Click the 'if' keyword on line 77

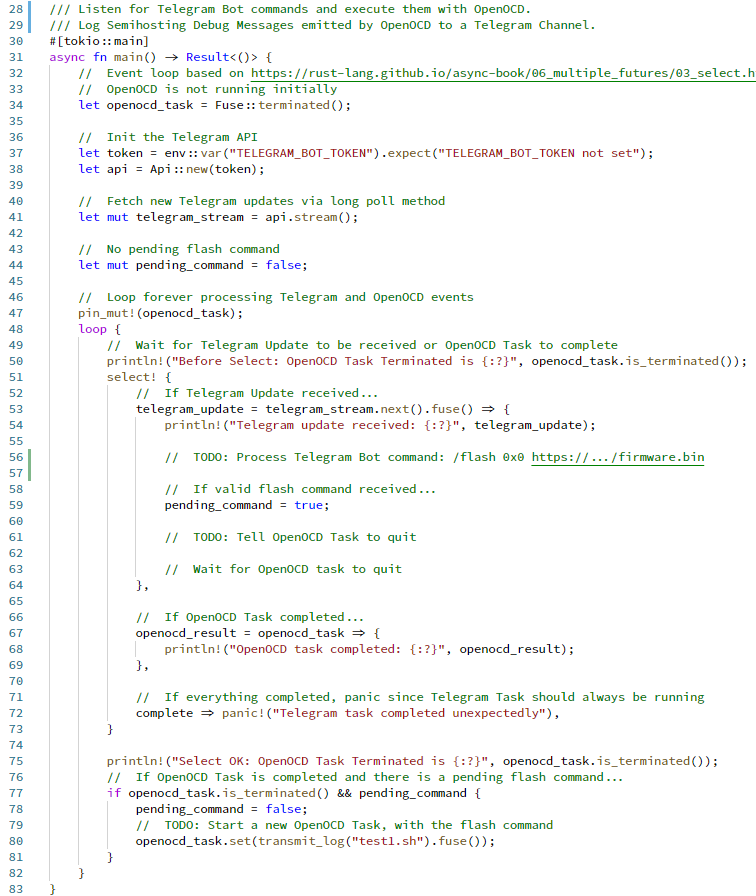coord(114,793)
